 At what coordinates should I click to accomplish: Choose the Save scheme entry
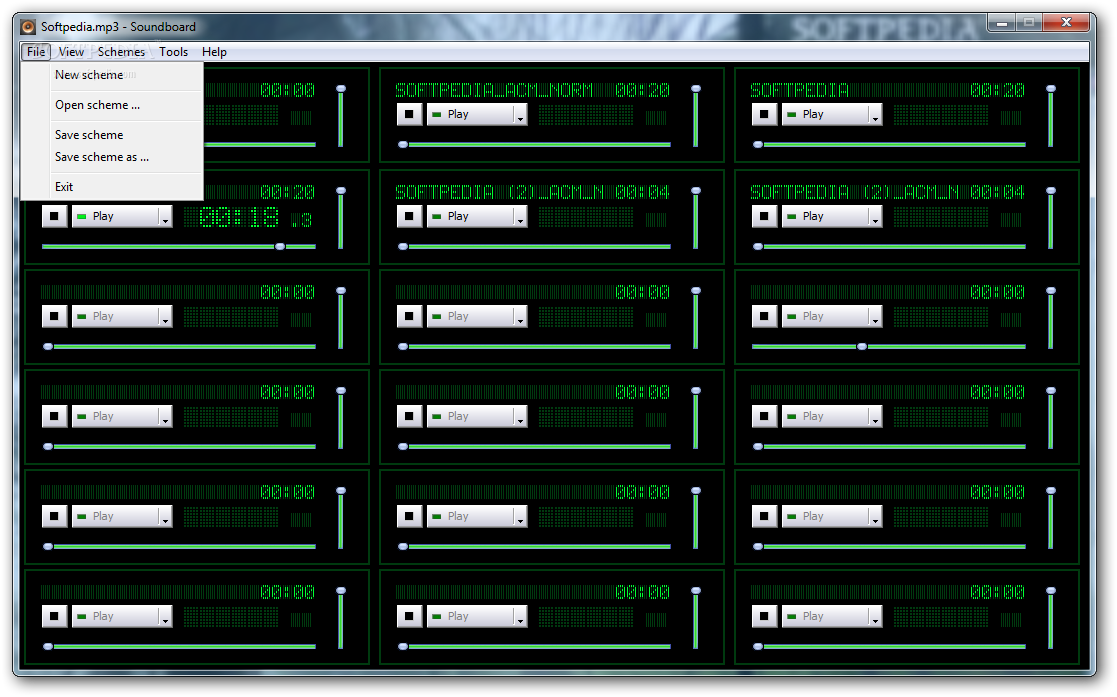pyautogui.click(x=113, y=135)
